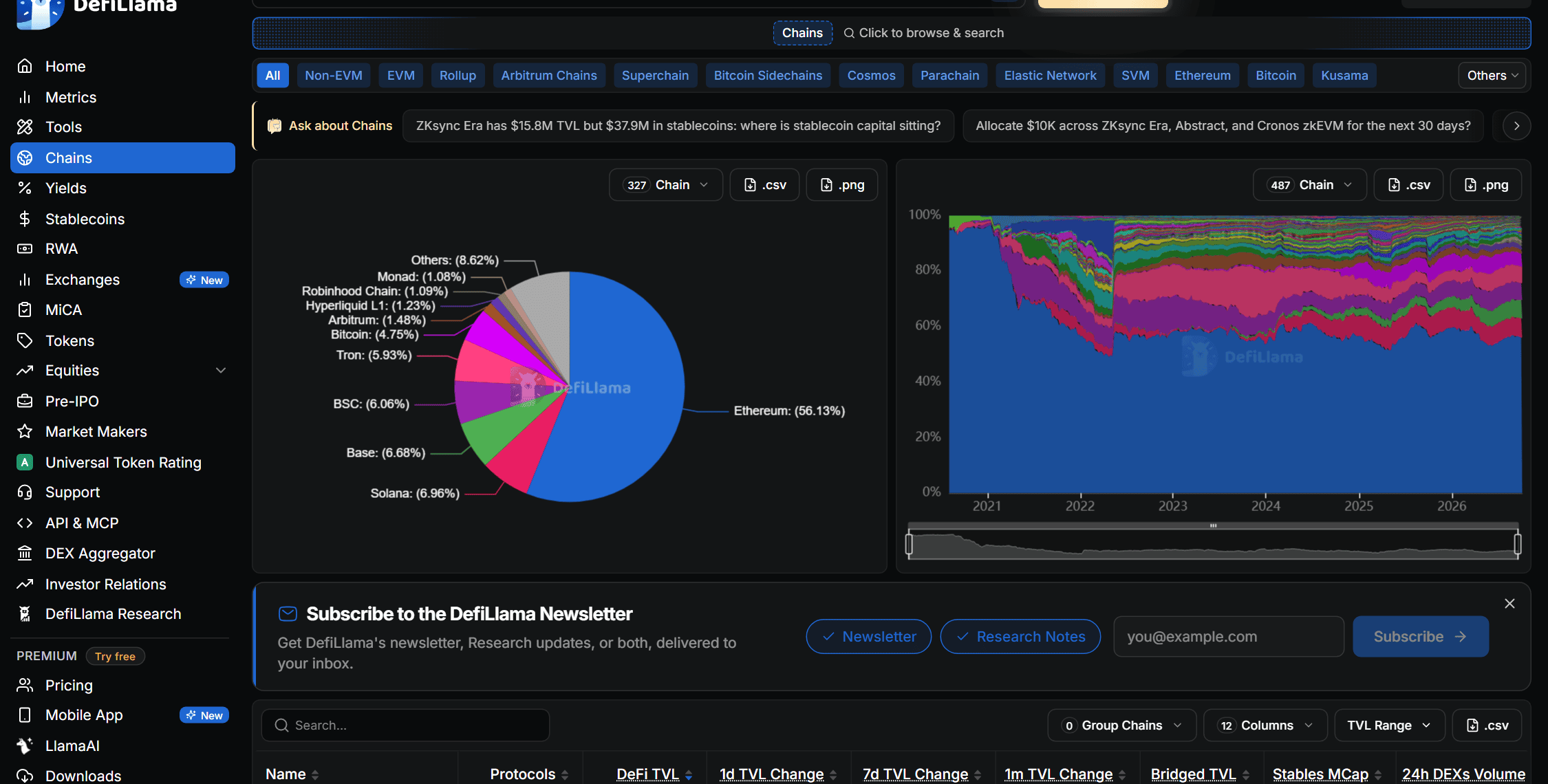Click the Subscribe button
This screenshot has height=784, width=1548.
pos(1421,636)
